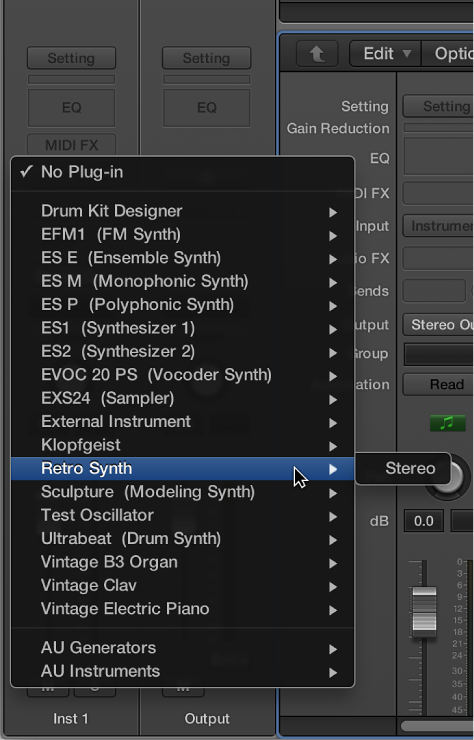Pick Ultrabeat (Drum Synth)
This screenshot has width=474, height=740.
(x=183, y=538)
